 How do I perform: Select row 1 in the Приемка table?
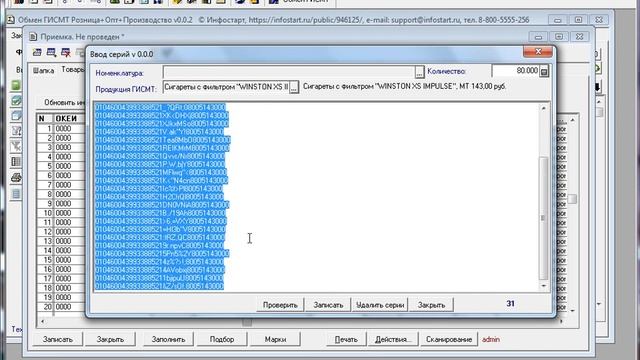click(x=61, y=129)
